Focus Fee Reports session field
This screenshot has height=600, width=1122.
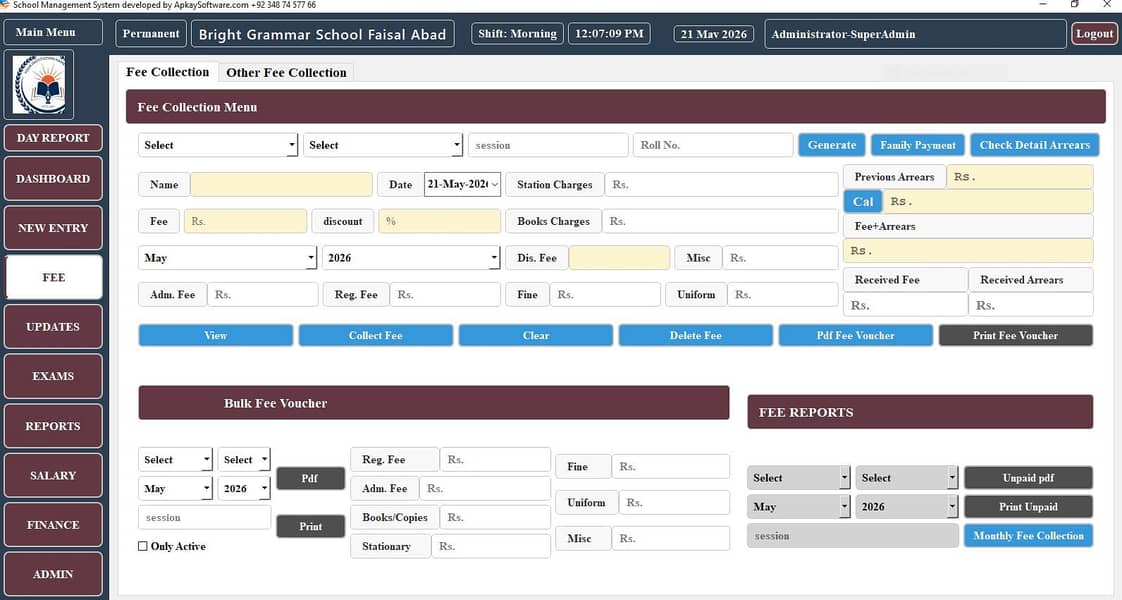tap(852, 536)
